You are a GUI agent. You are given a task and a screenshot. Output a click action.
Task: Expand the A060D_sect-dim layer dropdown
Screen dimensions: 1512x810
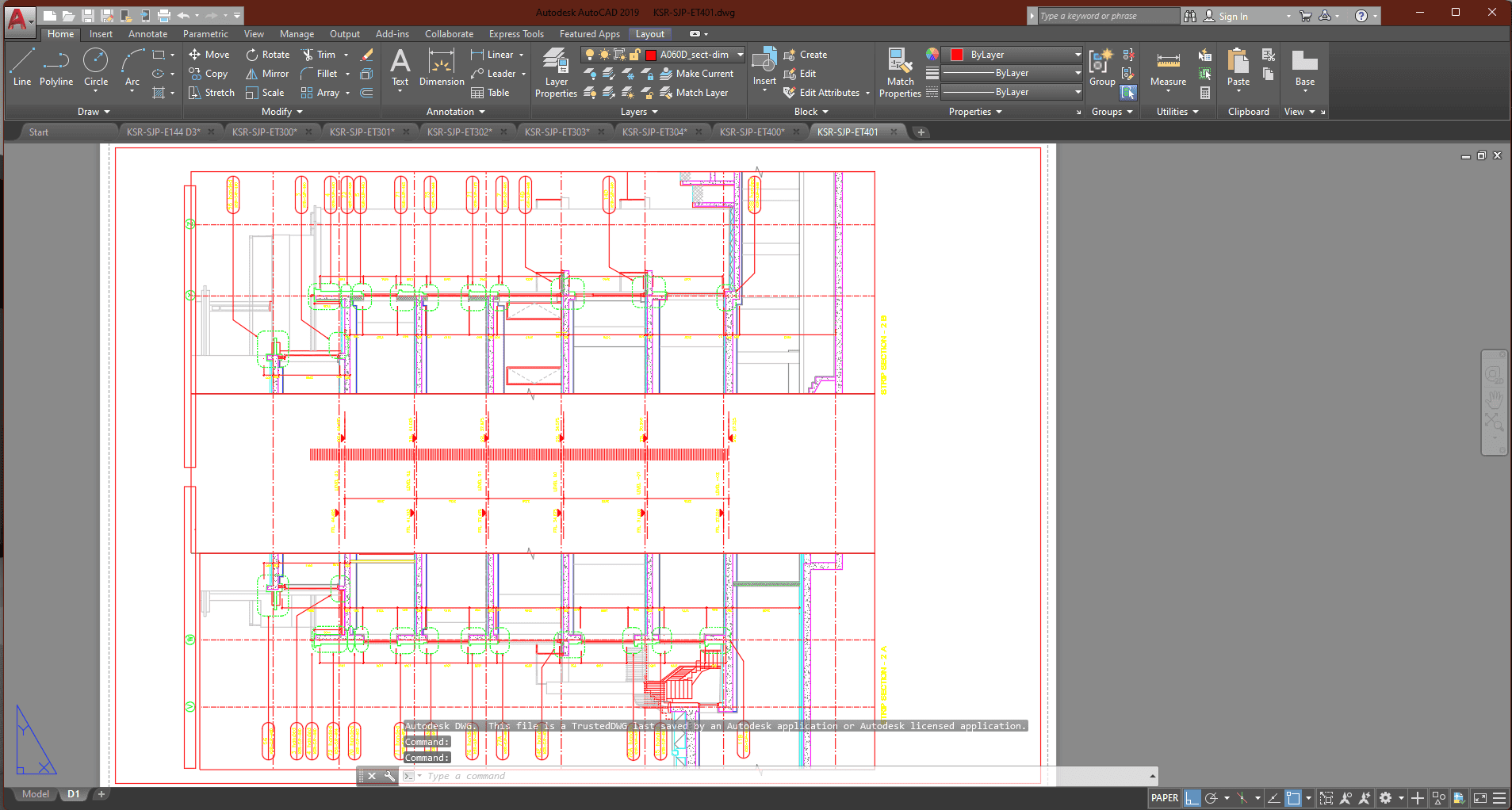coord(740,55)
